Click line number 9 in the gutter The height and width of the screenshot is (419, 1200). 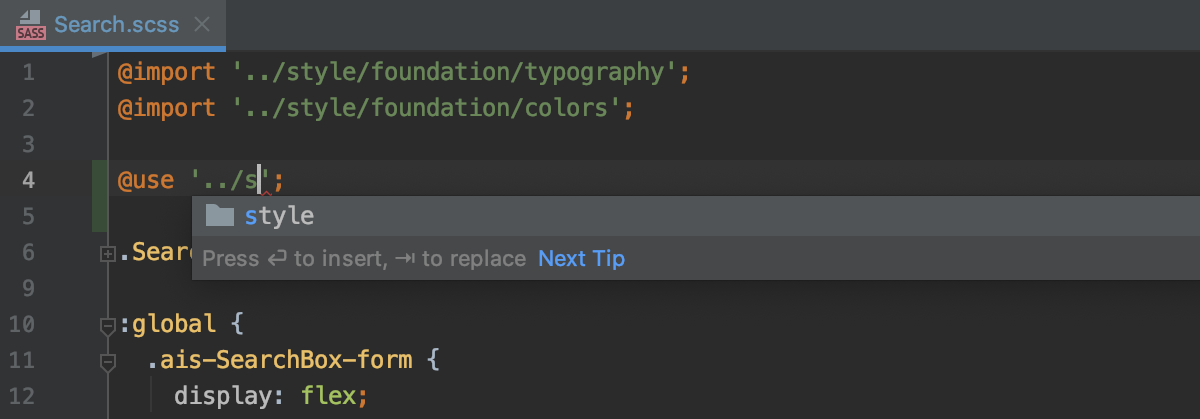(27, 288)
